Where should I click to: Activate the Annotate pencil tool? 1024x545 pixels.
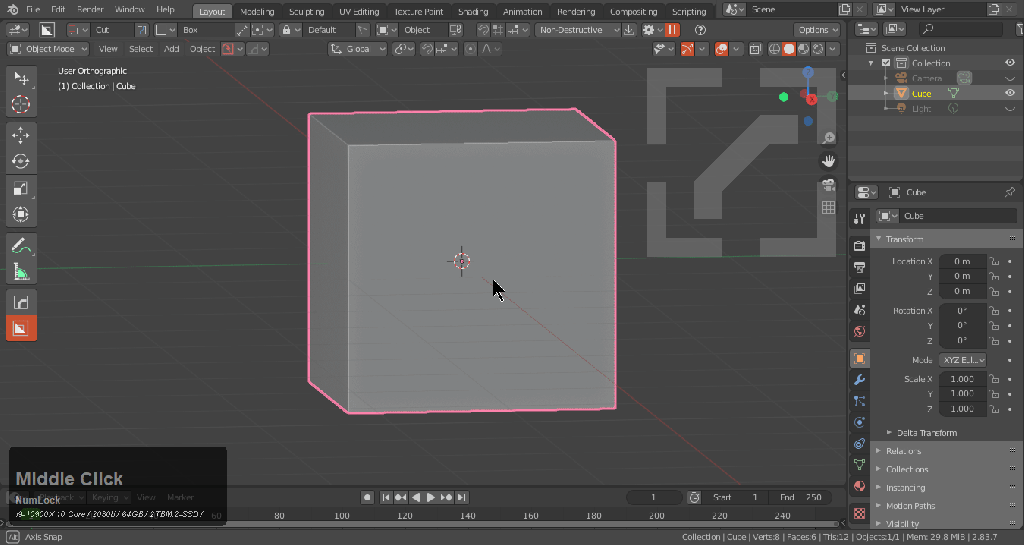[20, 246]
